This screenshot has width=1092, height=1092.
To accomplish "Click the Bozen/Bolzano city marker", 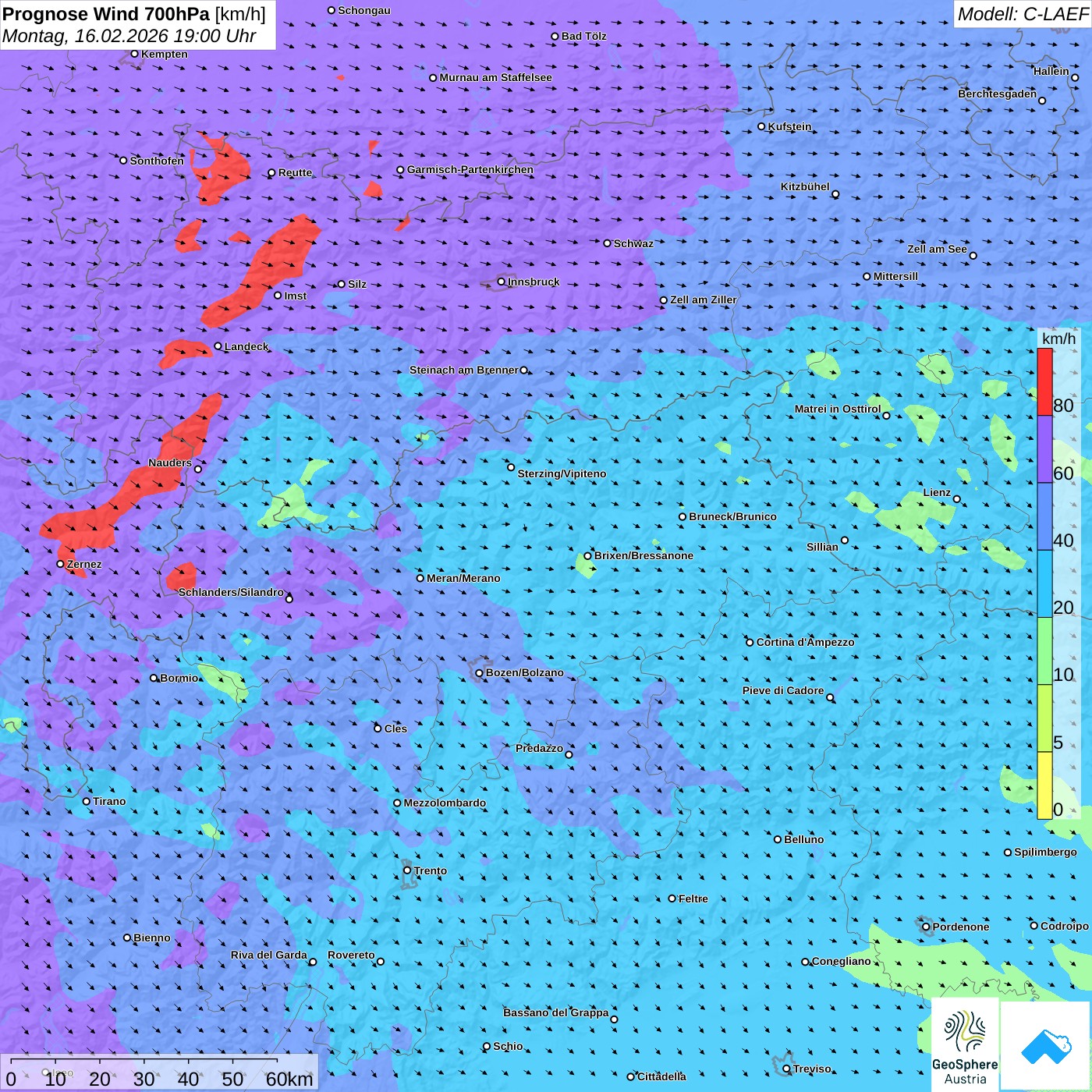I will coord(480,672).
